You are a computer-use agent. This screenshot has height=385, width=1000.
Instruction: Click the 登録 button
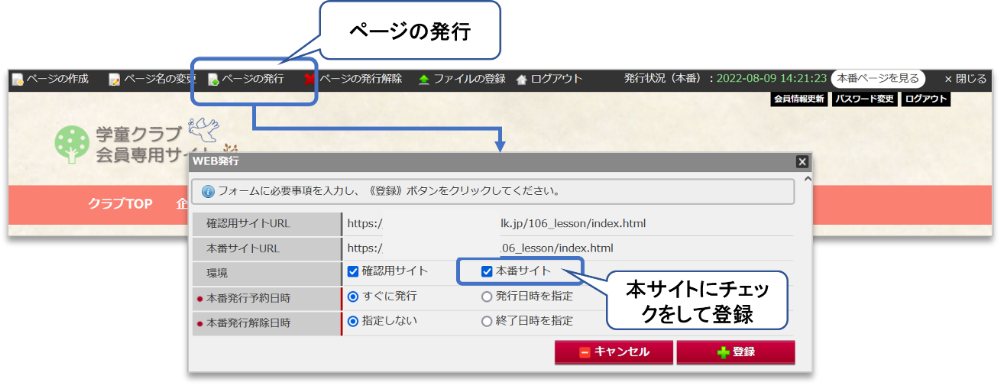coord(735,352)
